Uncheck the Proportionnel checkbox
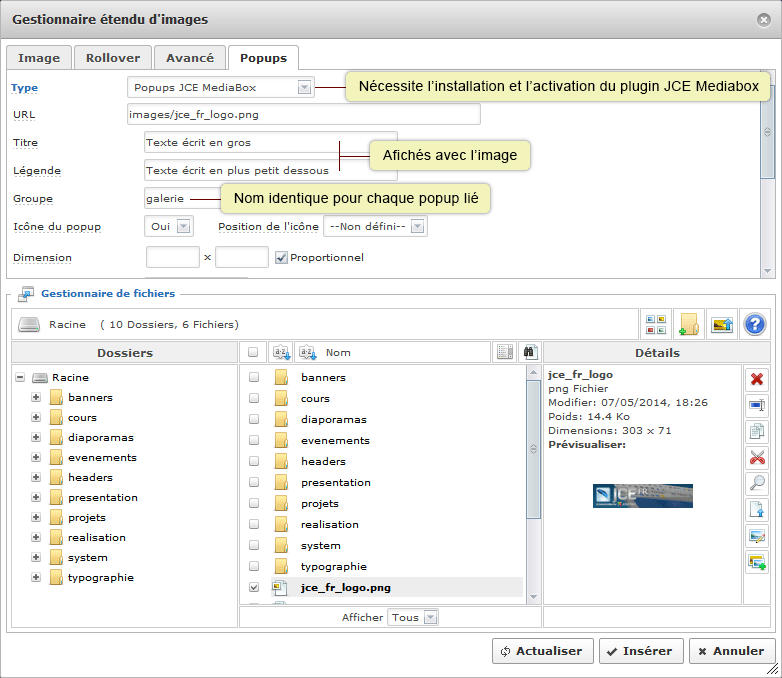This screenshot has height=678, width=782. point(281,258)
